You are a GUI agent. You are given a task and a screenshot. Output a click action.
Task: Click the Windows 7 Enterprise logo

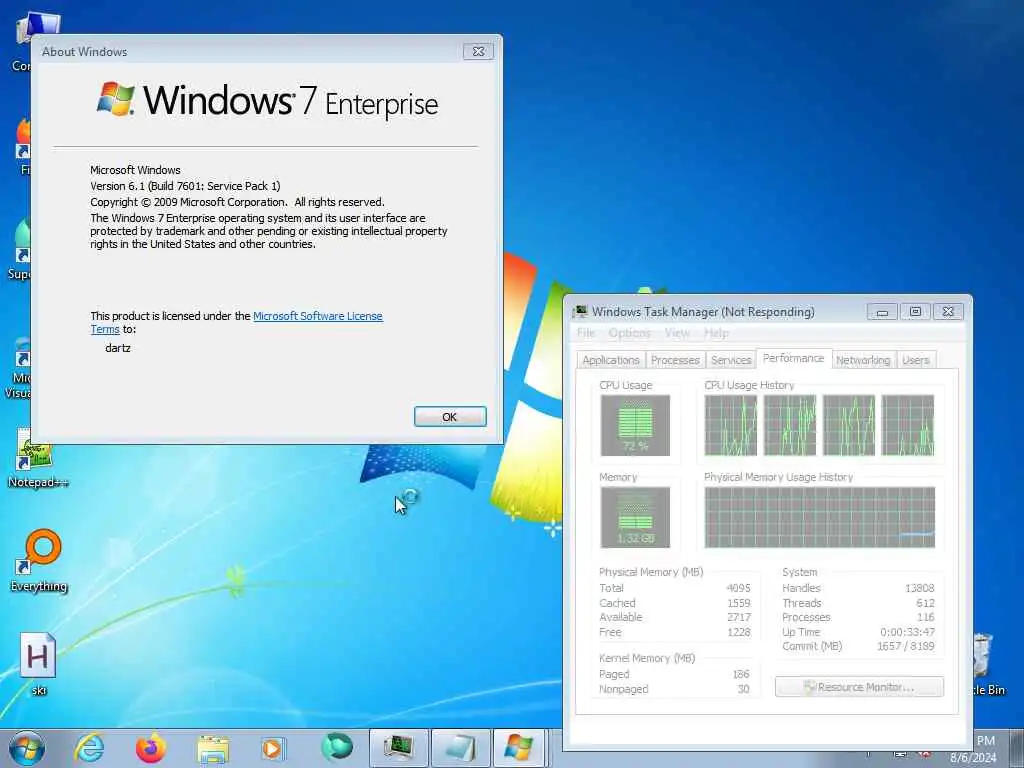click(x=268, y=100)
